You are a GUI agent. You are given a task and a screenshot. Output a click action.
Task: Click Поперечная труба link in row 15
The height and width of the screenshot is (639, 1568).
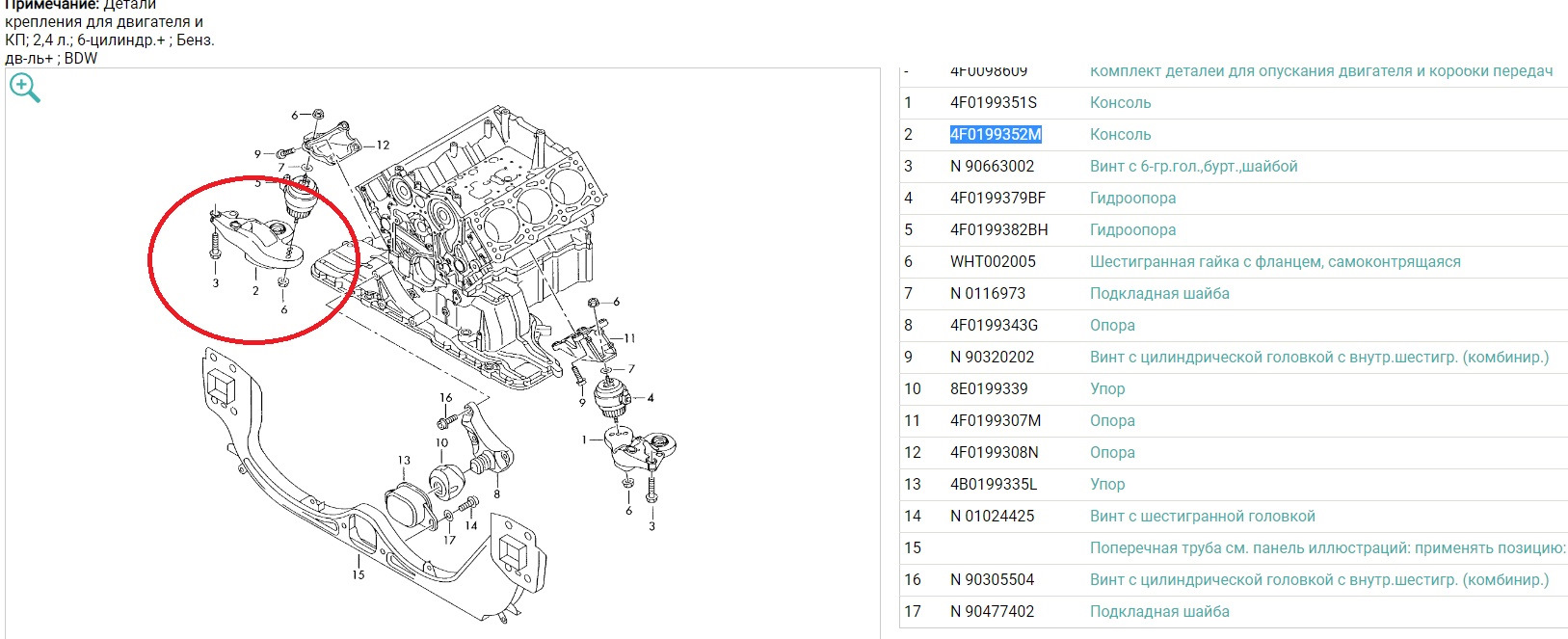pyautogui.click(x=1327, y=548)
